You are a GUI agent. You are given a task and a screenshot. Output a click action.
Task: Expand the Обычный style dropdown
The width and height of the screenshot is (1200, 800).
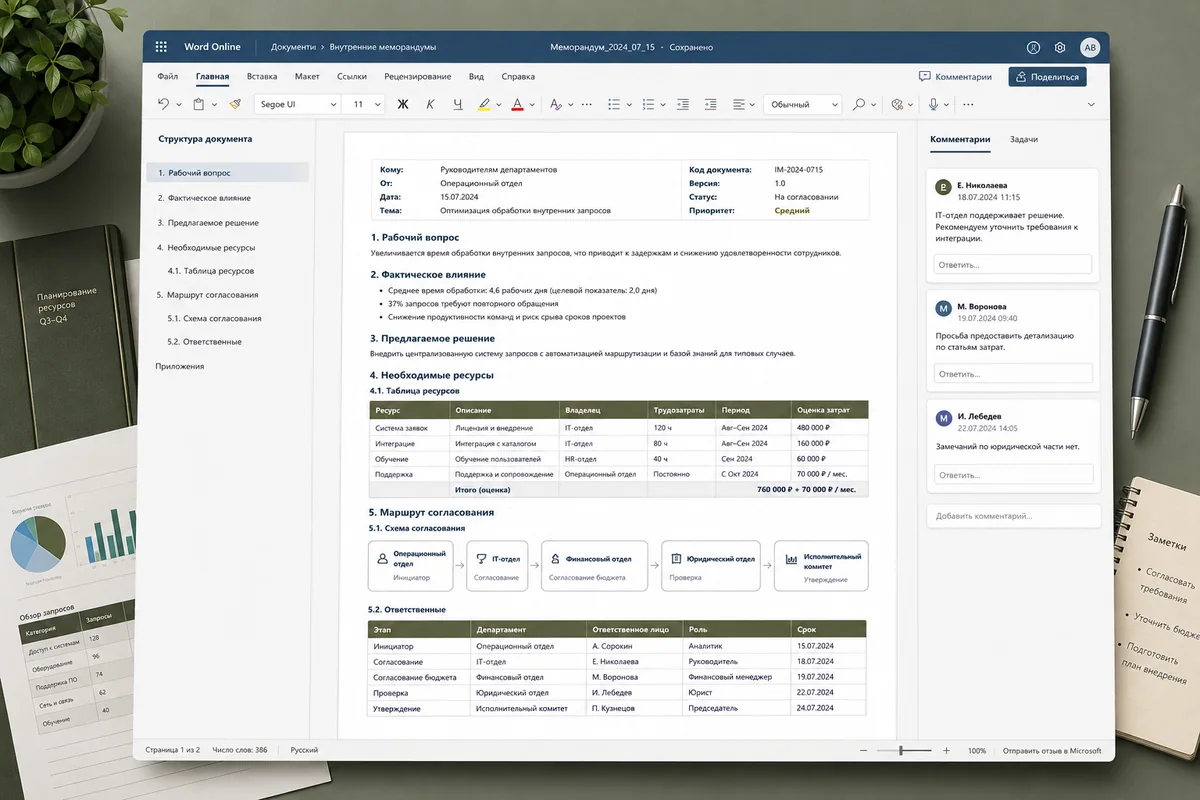803,104
